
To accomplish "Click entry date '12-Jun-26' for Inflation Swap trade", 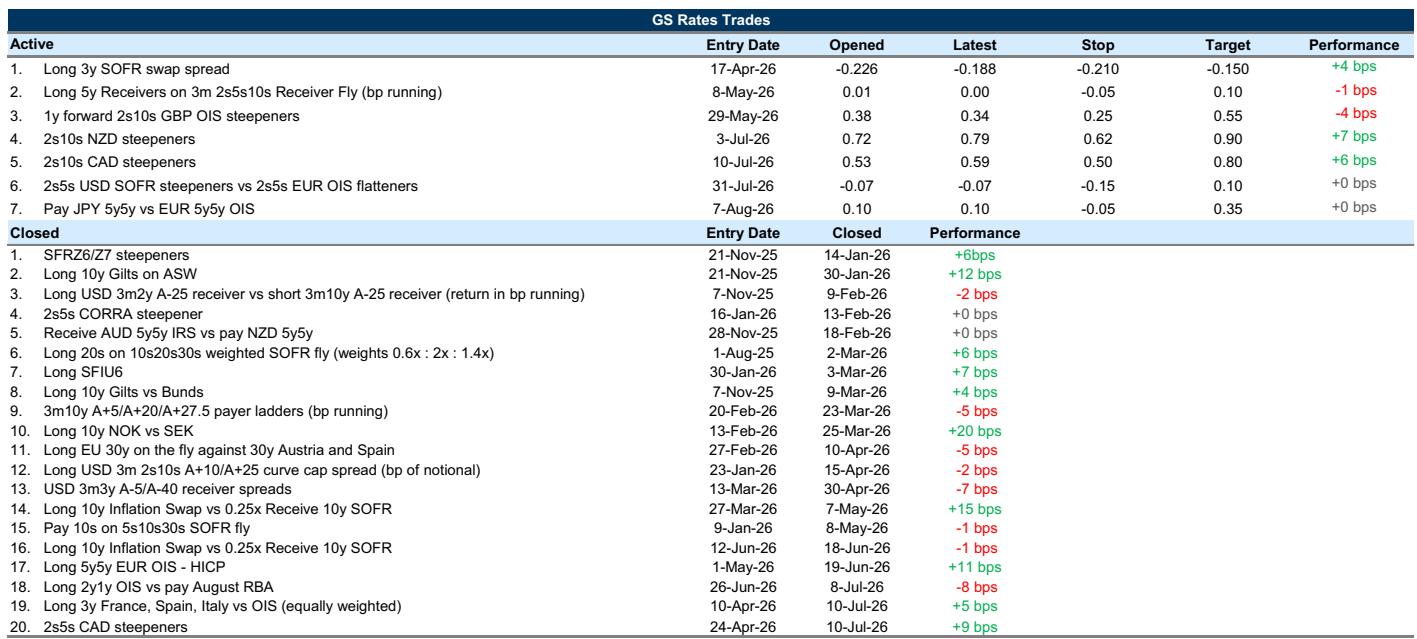I will [x=743, y=548].
